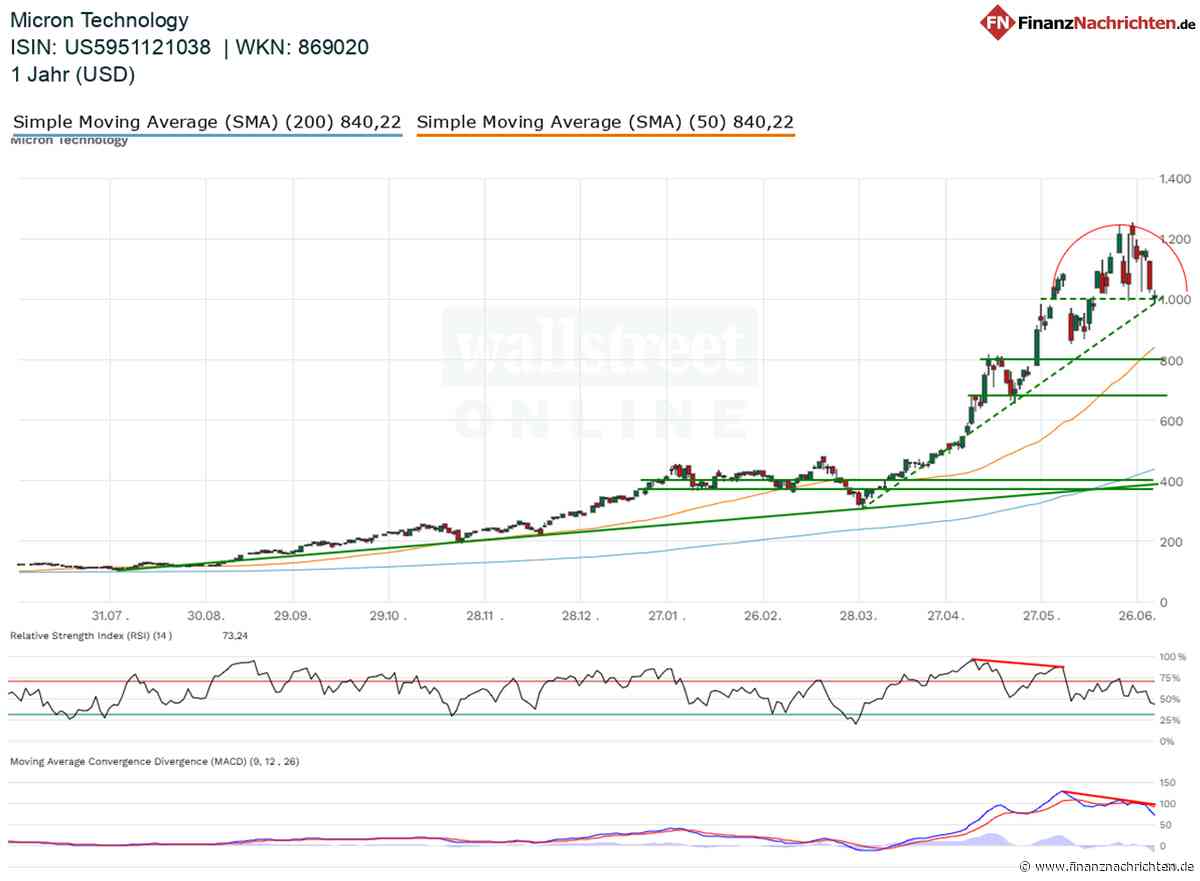Click the 29.10. date axis label

click(x=387, y=617)
